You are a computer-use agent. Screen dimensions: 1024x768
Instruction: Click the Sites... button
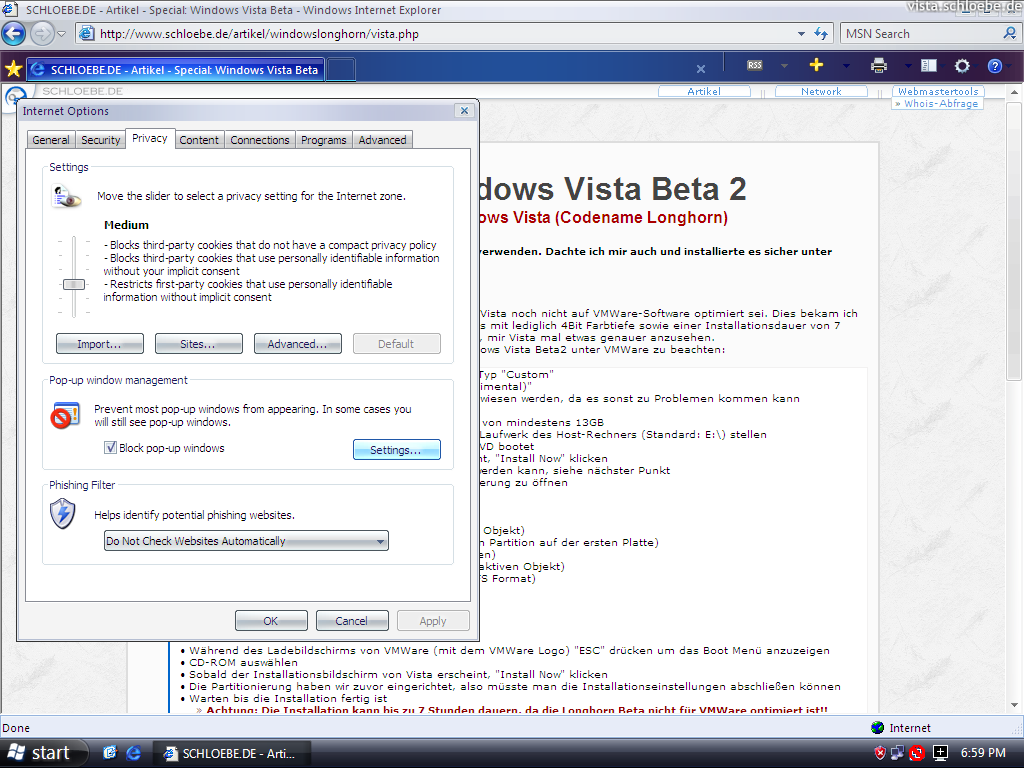click(198, 344)
